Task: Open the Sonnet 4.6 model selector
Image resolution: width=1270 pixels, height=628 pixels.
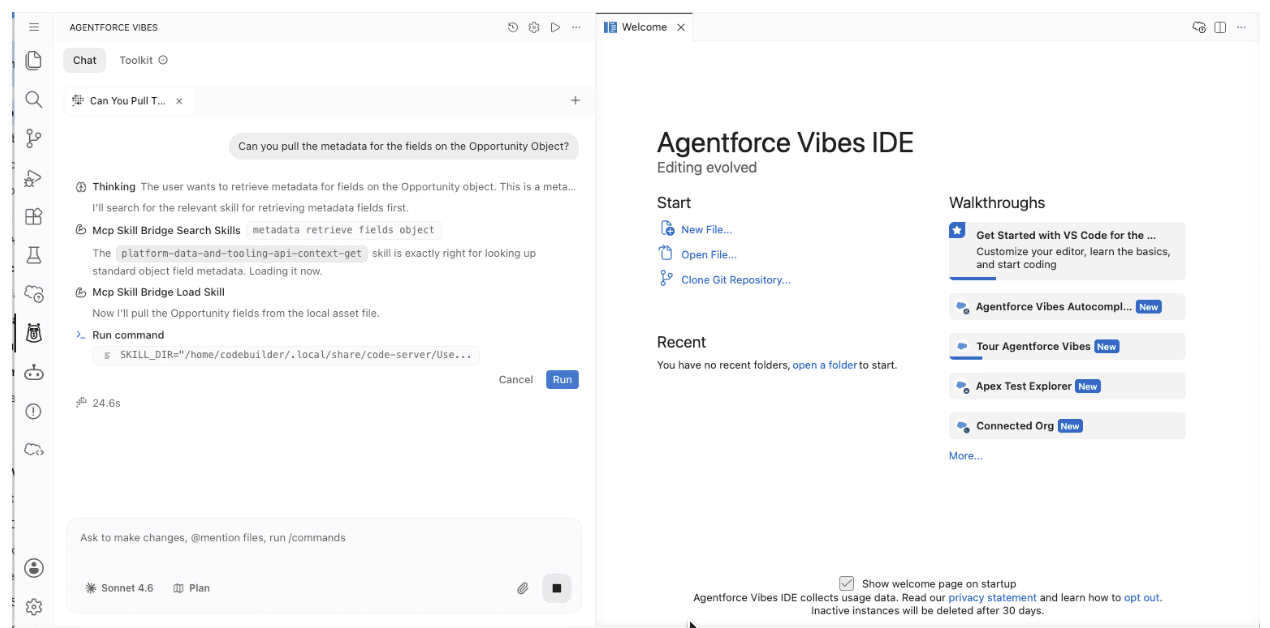Action: tap(119, 588)
